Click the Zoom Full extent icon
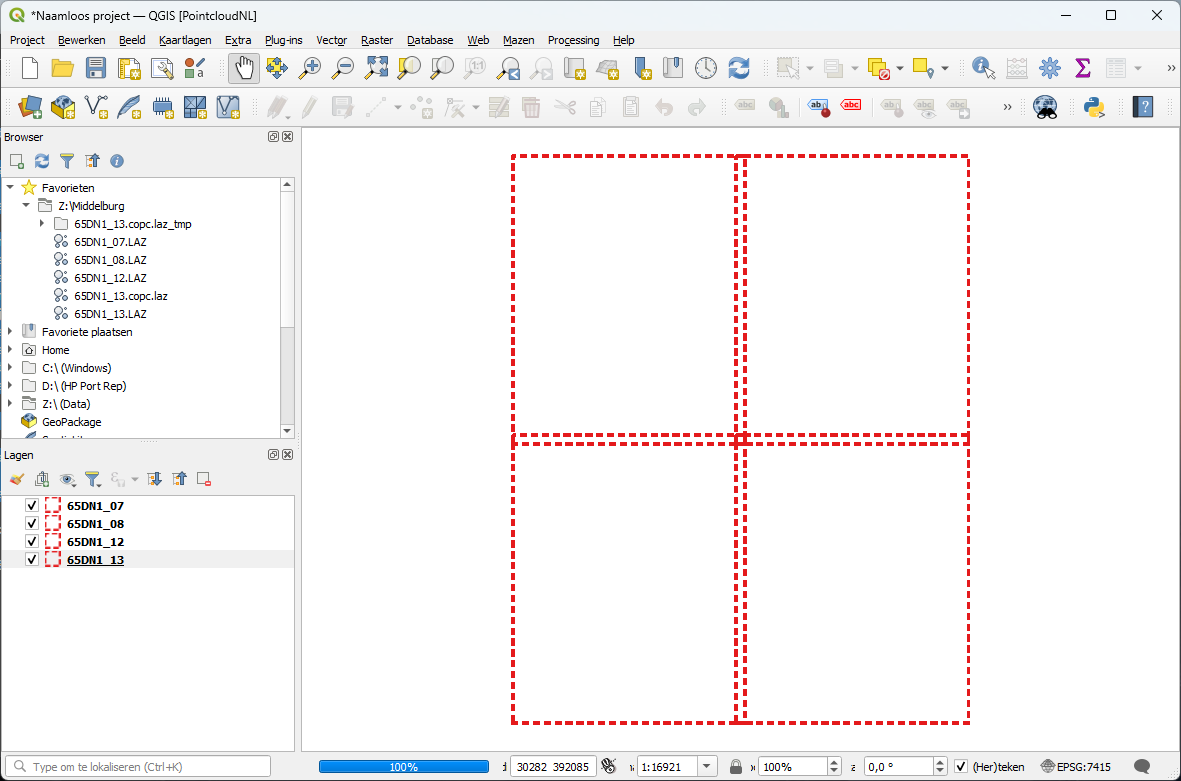Screen dimensions: 1181x781 [377, 67]
